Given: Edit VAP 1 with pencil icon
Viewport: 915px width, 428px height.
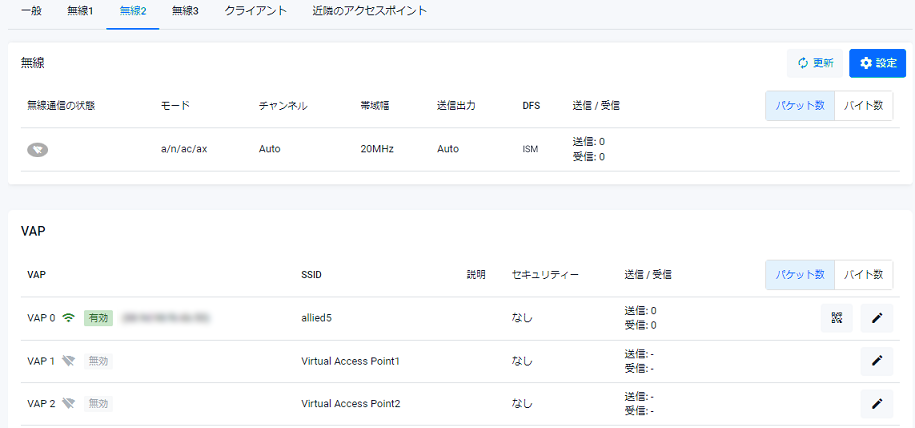Looking at the screenshot, I should point(877,361).
